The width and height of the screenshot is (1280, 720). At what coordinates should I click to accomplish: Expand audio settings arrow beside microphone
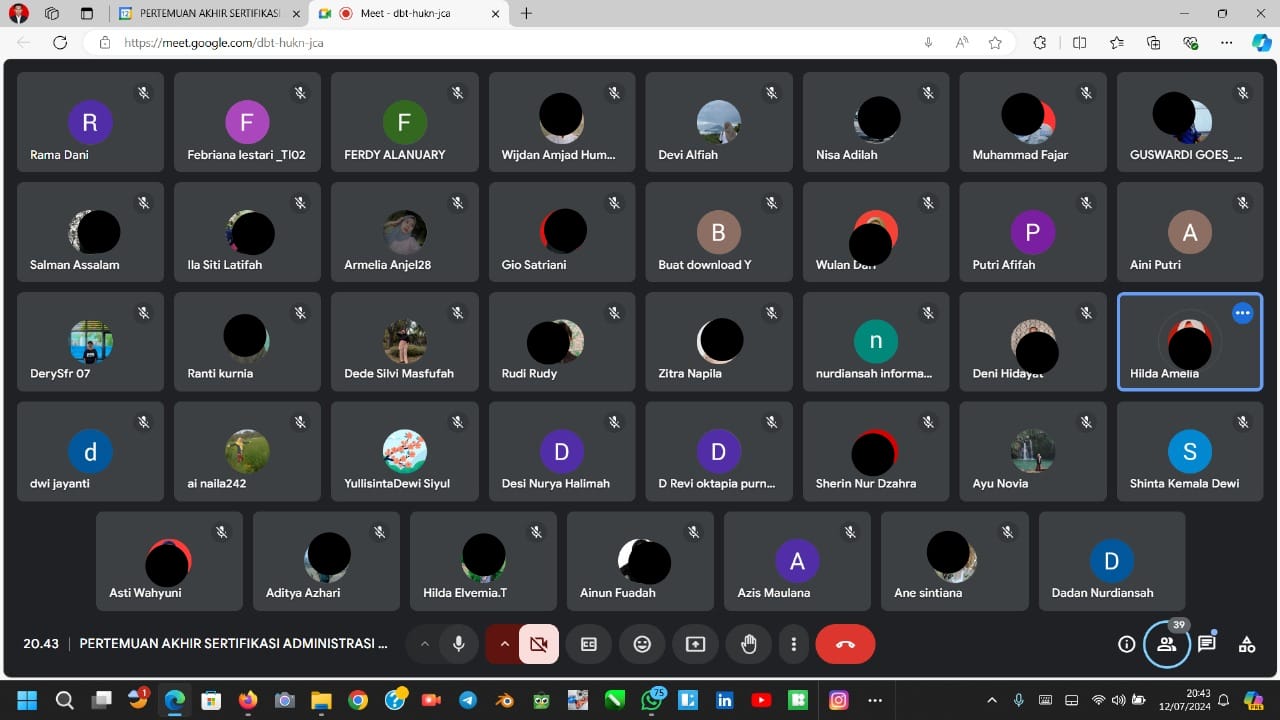tap(424, 645)
